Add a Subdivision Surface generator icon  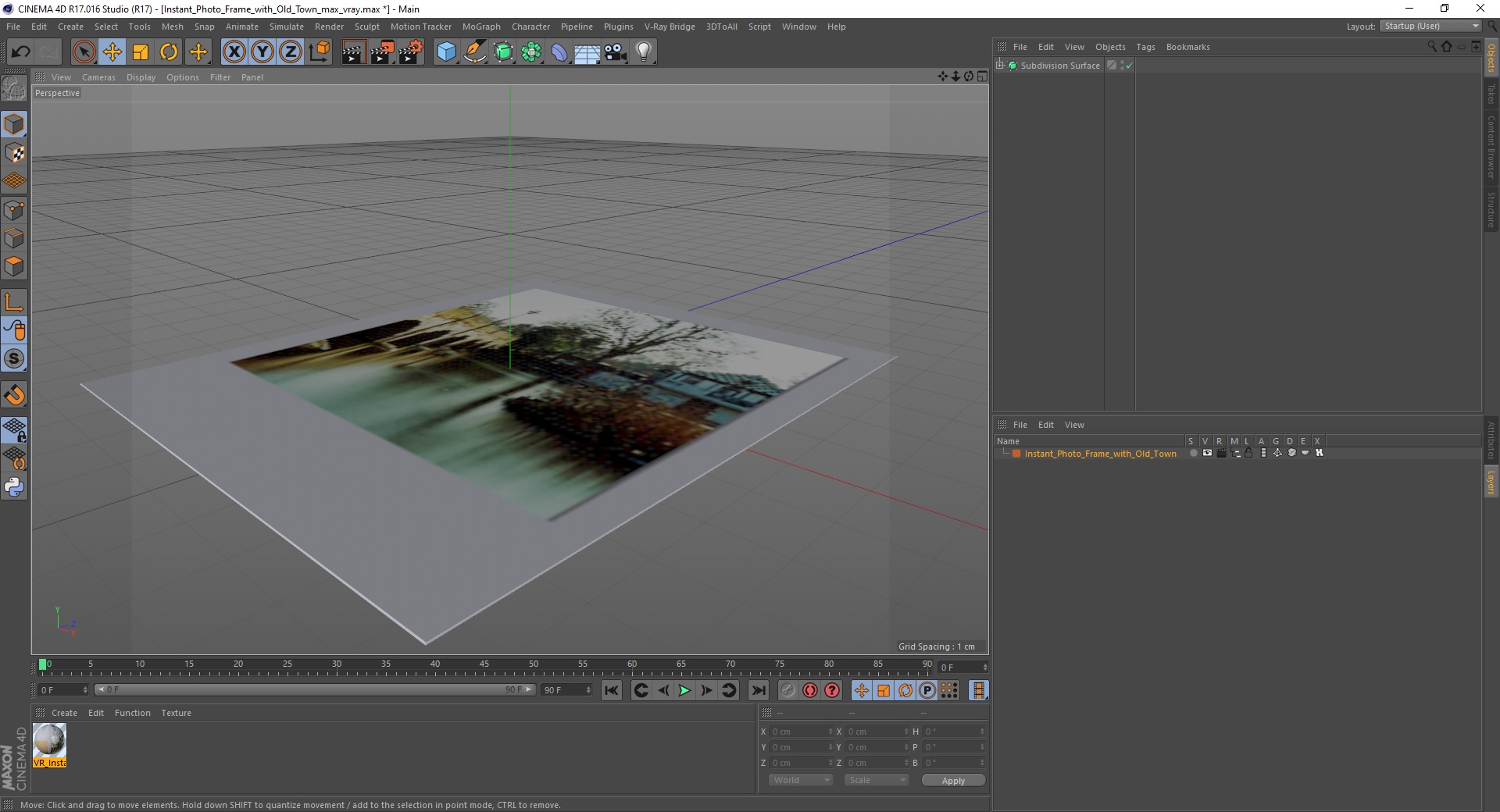pyautogui.click(x=503, y=52)
